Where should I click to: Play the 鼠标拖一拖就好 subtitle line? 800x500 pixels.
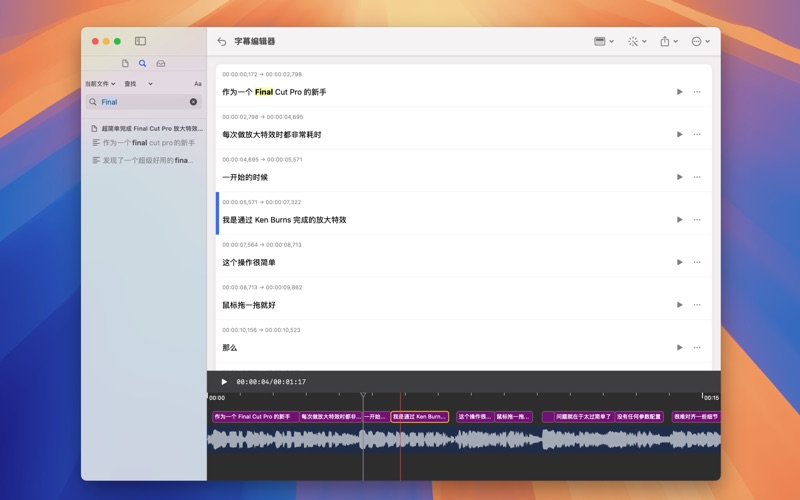(679, 305)
